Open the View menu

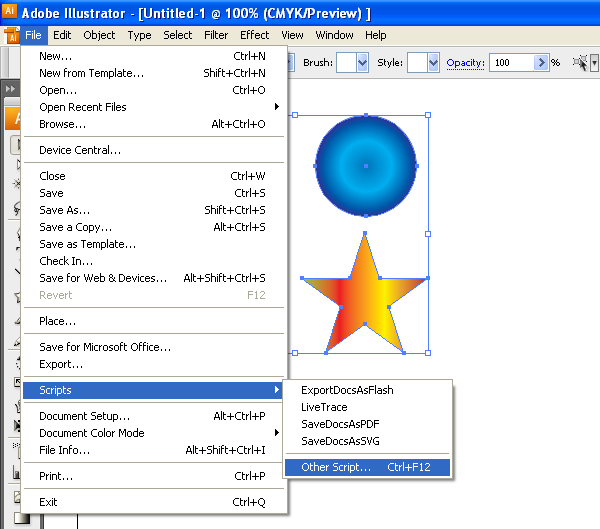292,35
